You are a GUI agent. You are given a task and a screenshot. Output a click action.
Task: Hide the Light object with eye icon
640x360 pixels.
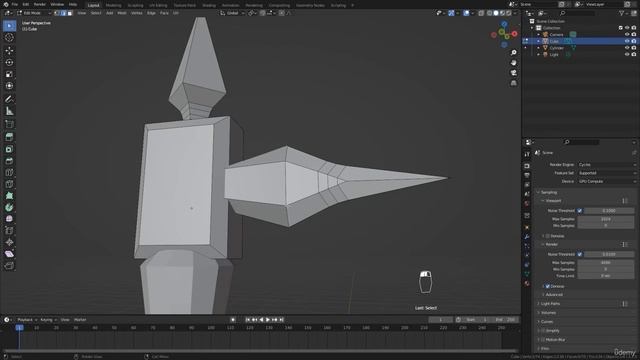(x=627, y=54)
